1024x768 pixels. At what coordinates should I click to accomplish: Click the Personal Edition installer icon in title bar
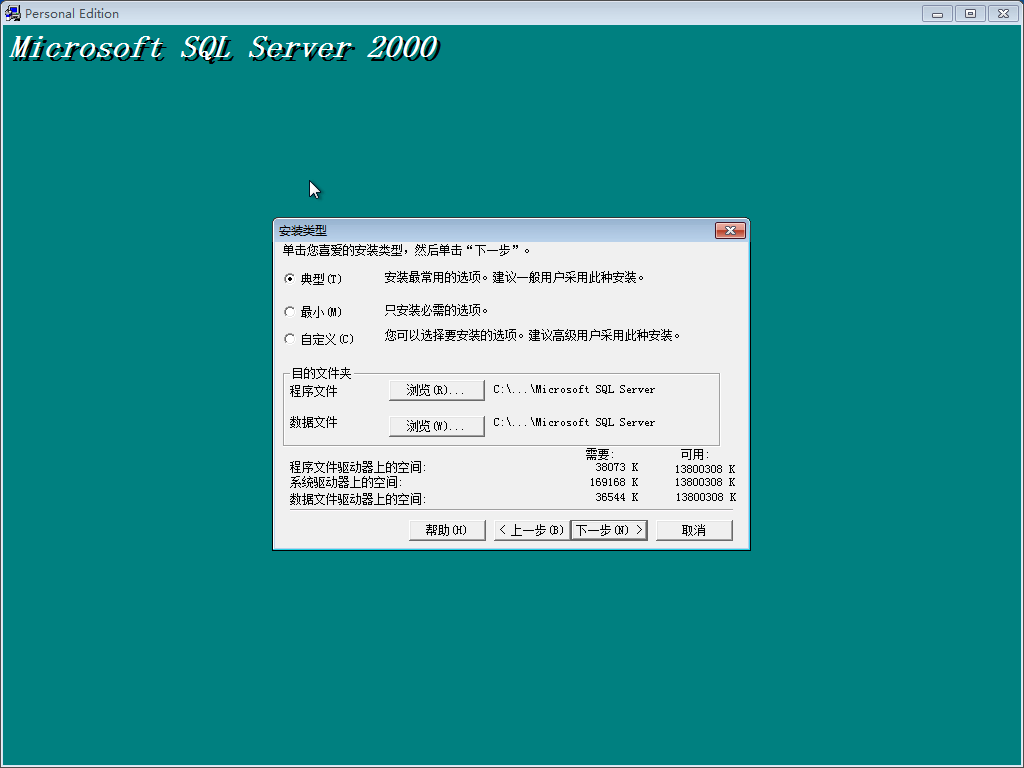(x=13, y=13)
